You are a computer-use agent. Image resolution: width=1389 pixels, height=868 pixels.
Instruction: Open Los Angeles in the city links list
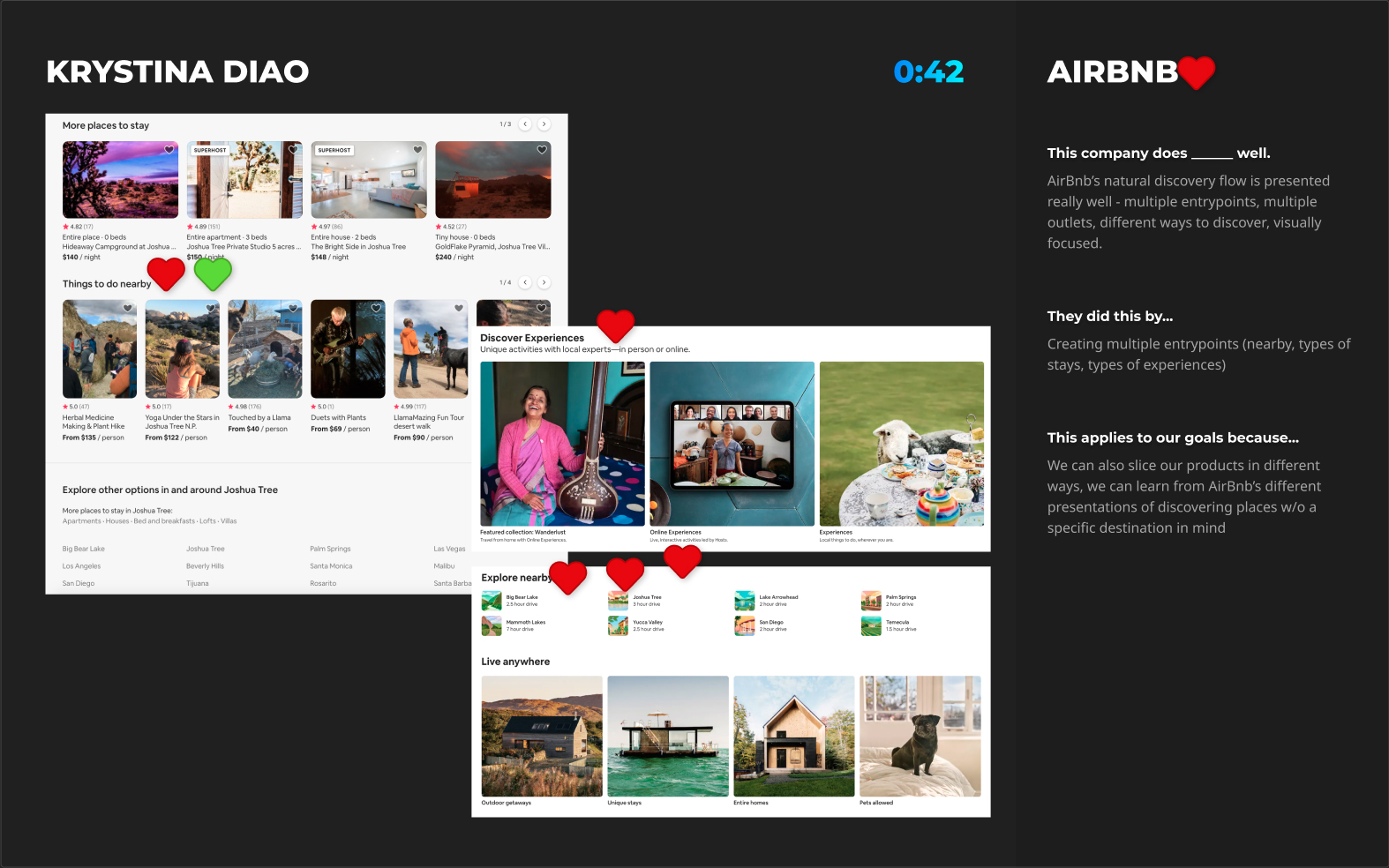click(x=81, y=566)
